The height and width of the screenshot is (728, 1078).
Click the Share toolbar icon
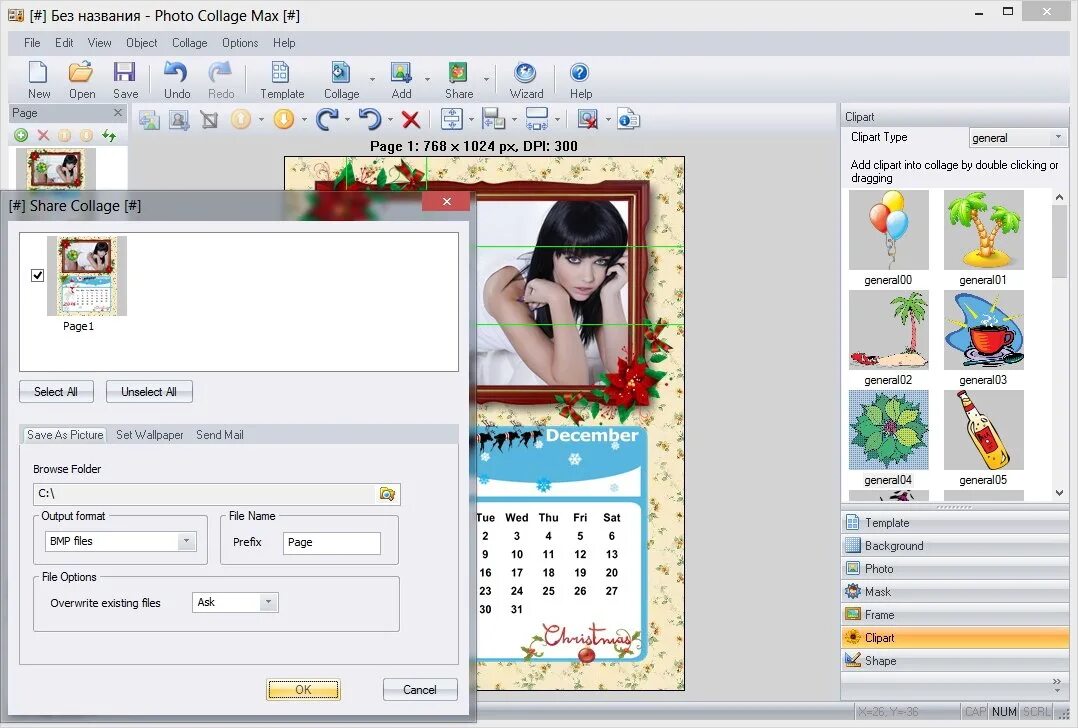[459, 80]
